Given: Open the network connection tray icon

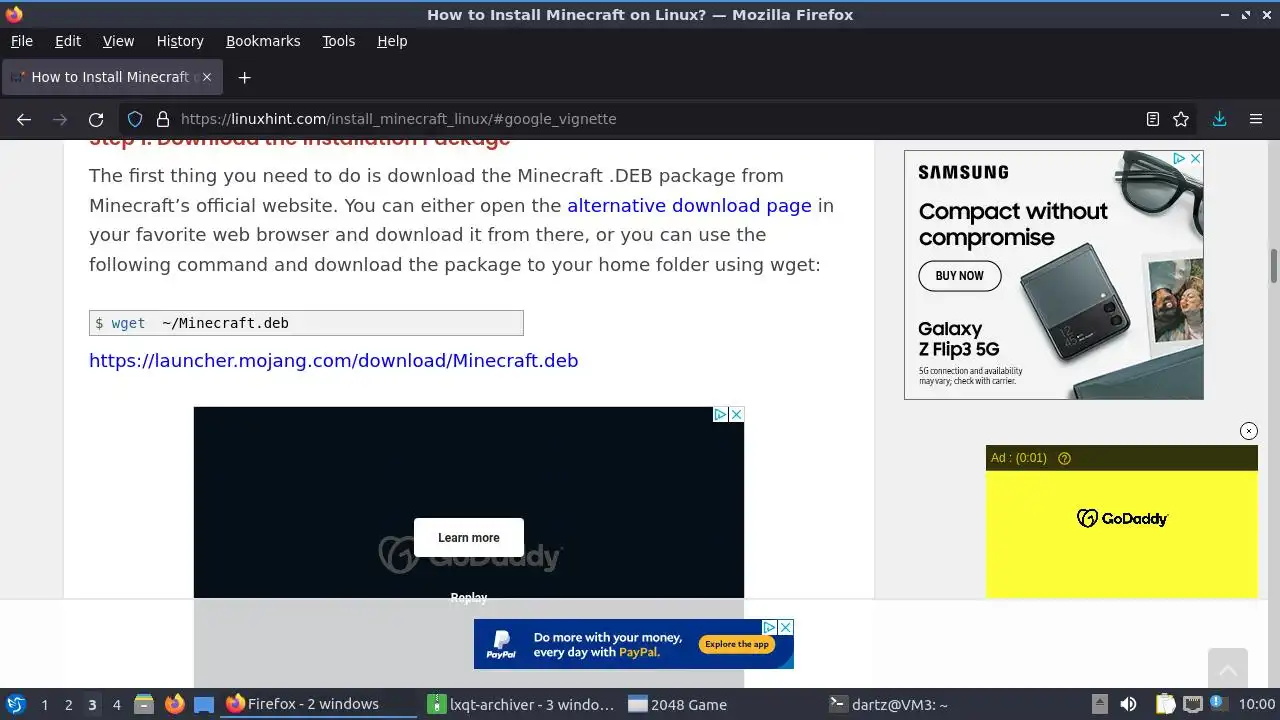Looking at the screenshot, I should 1192,704.
